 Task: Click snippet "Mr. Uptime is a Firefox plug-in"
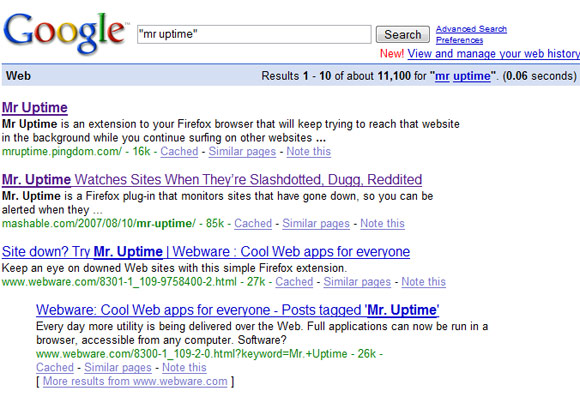(218, 203)
